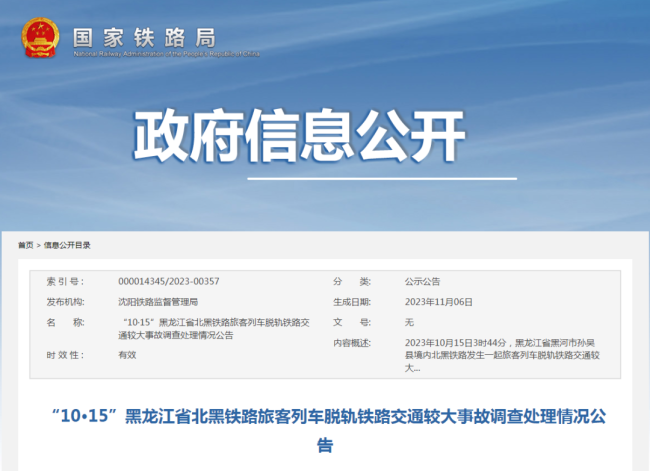Click the 国家铁路局 site title
The width and height of the screenshot is (650, 471).
tap(143, 35)
